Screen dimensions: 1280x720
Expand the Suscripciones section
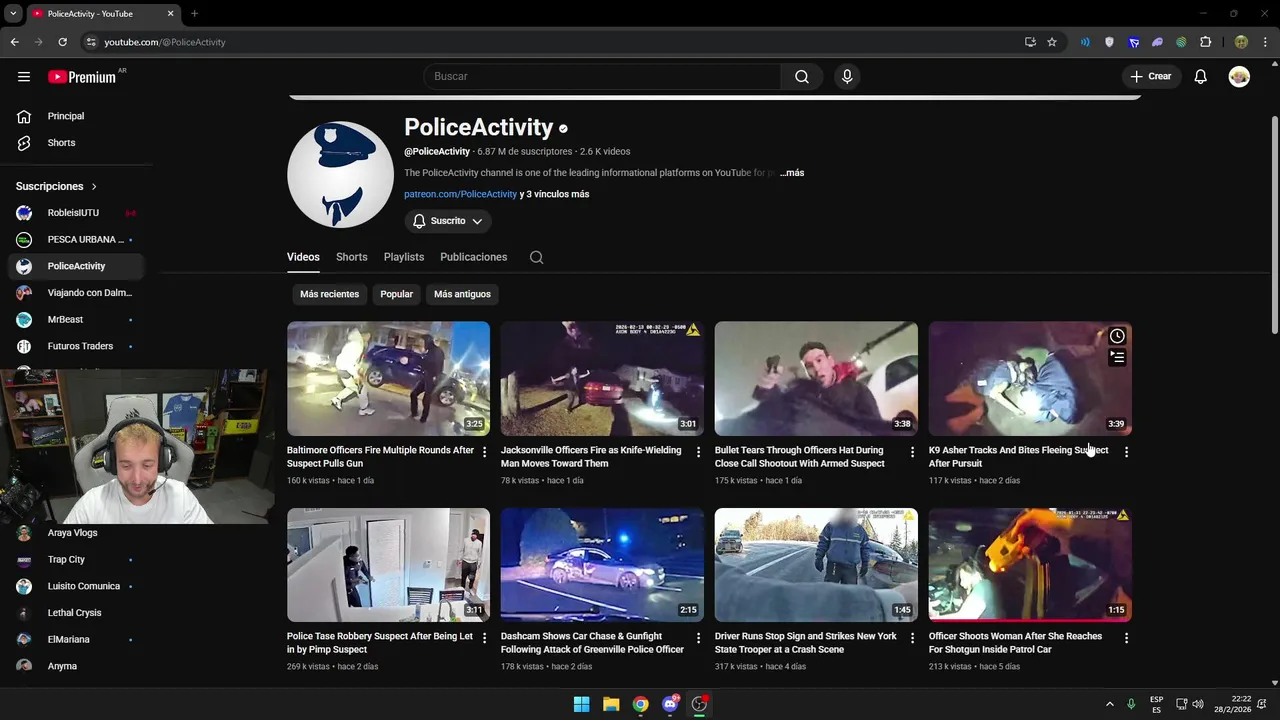pyautogui.click(x=57, y=186)
